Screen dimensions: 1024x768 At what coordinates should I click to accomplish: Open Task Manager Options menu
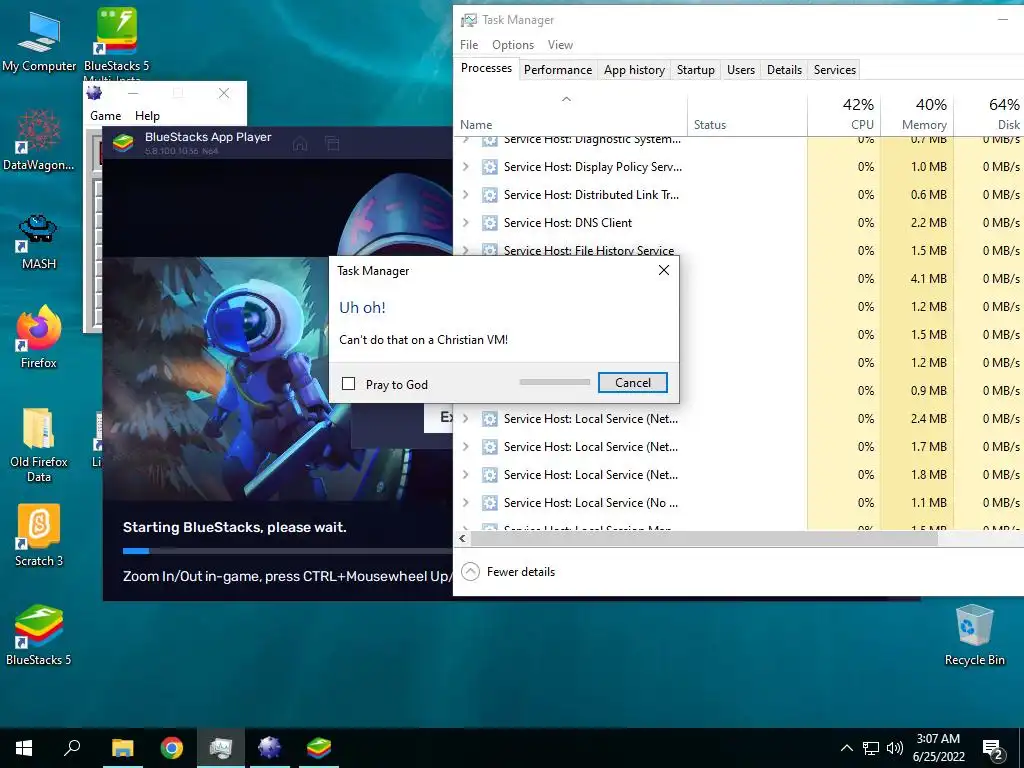click(513, 44)
